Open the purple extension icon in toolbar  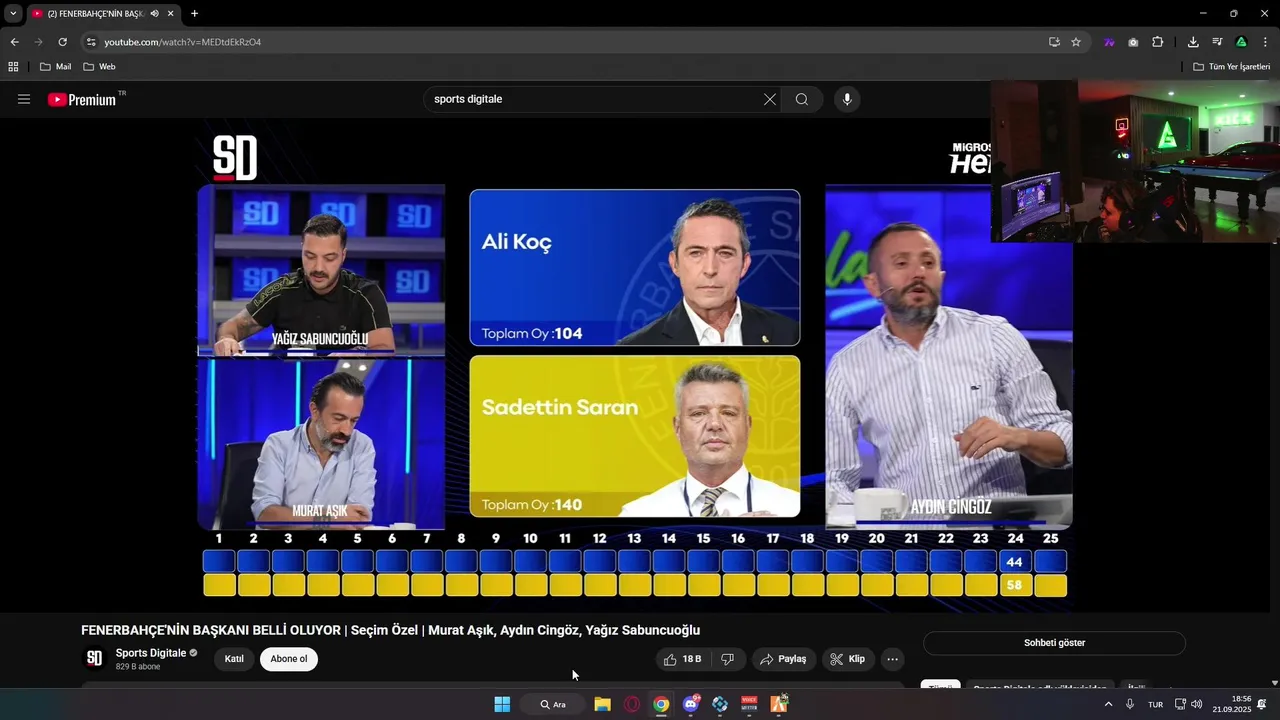tap(1109, 42)
